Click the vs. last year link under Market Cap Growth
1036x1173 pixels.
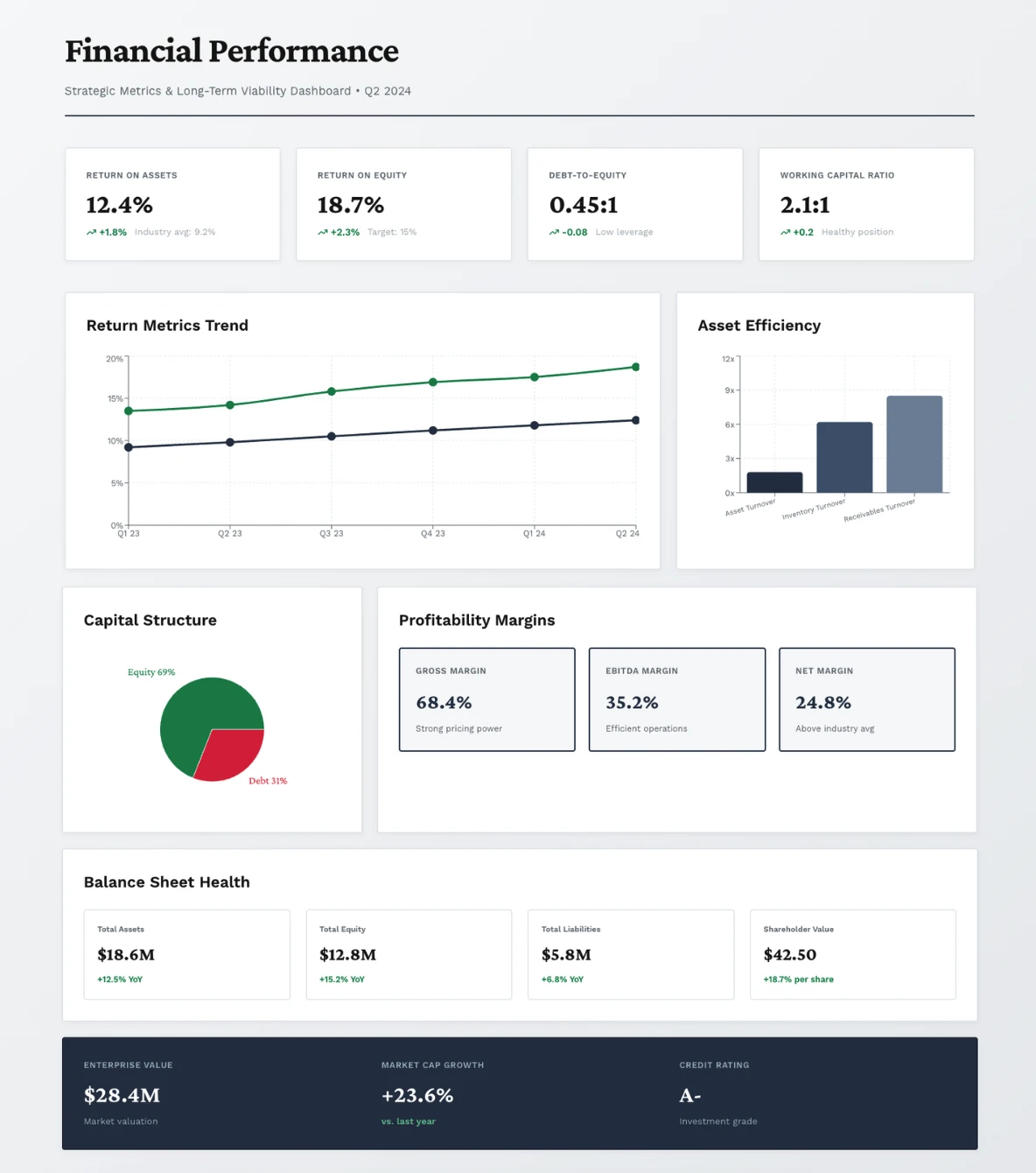409,1120
